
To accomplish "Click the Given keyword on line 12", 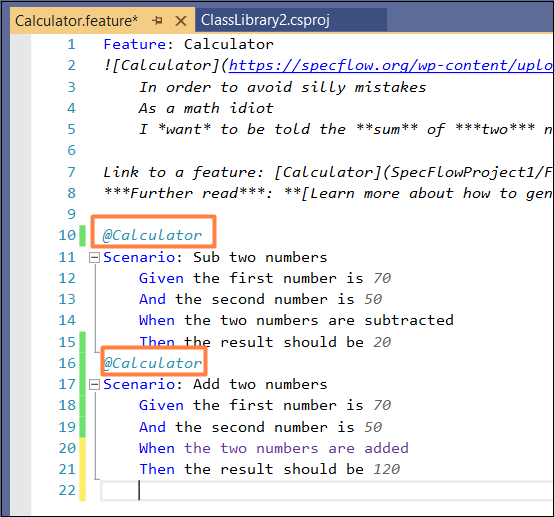I will (161, 278).
